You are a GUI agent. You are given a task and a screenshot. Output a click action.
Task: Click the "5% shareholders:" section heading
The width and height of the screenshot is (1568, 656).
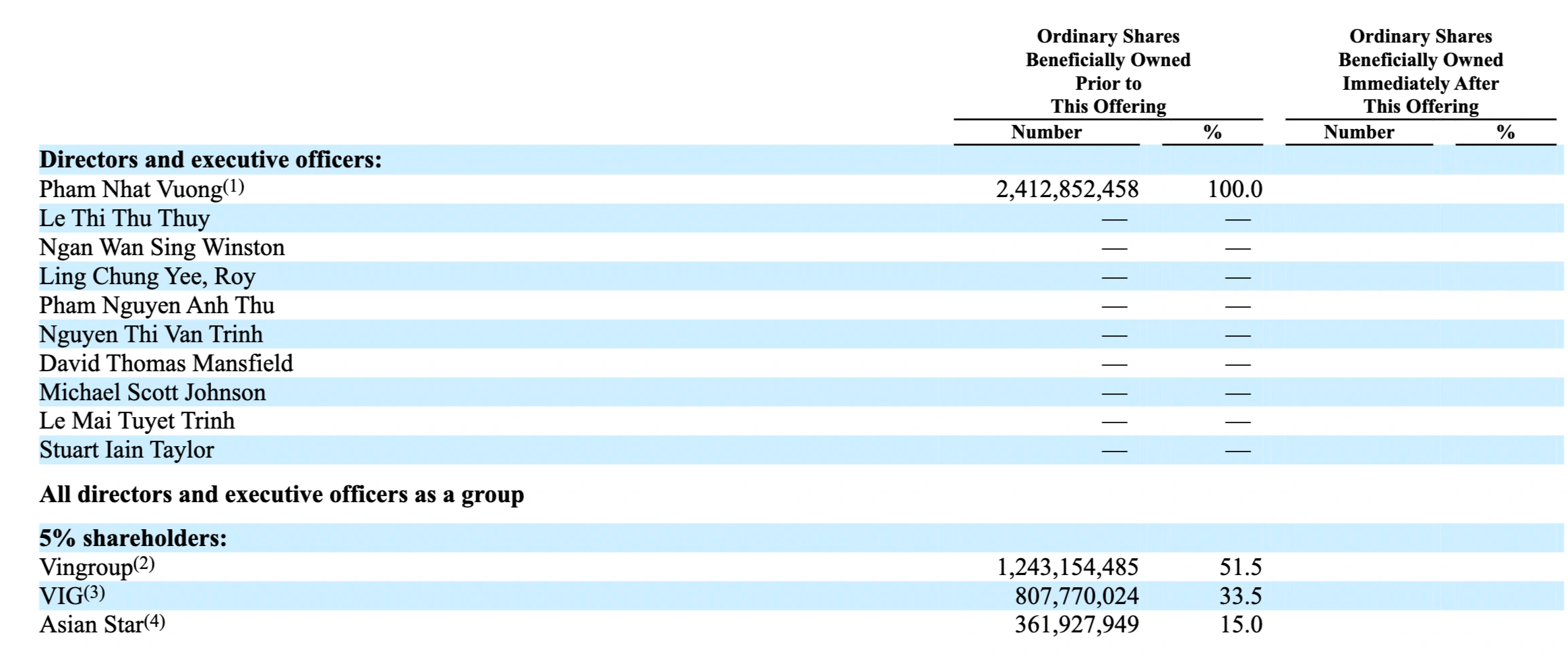tap(133, 539)
